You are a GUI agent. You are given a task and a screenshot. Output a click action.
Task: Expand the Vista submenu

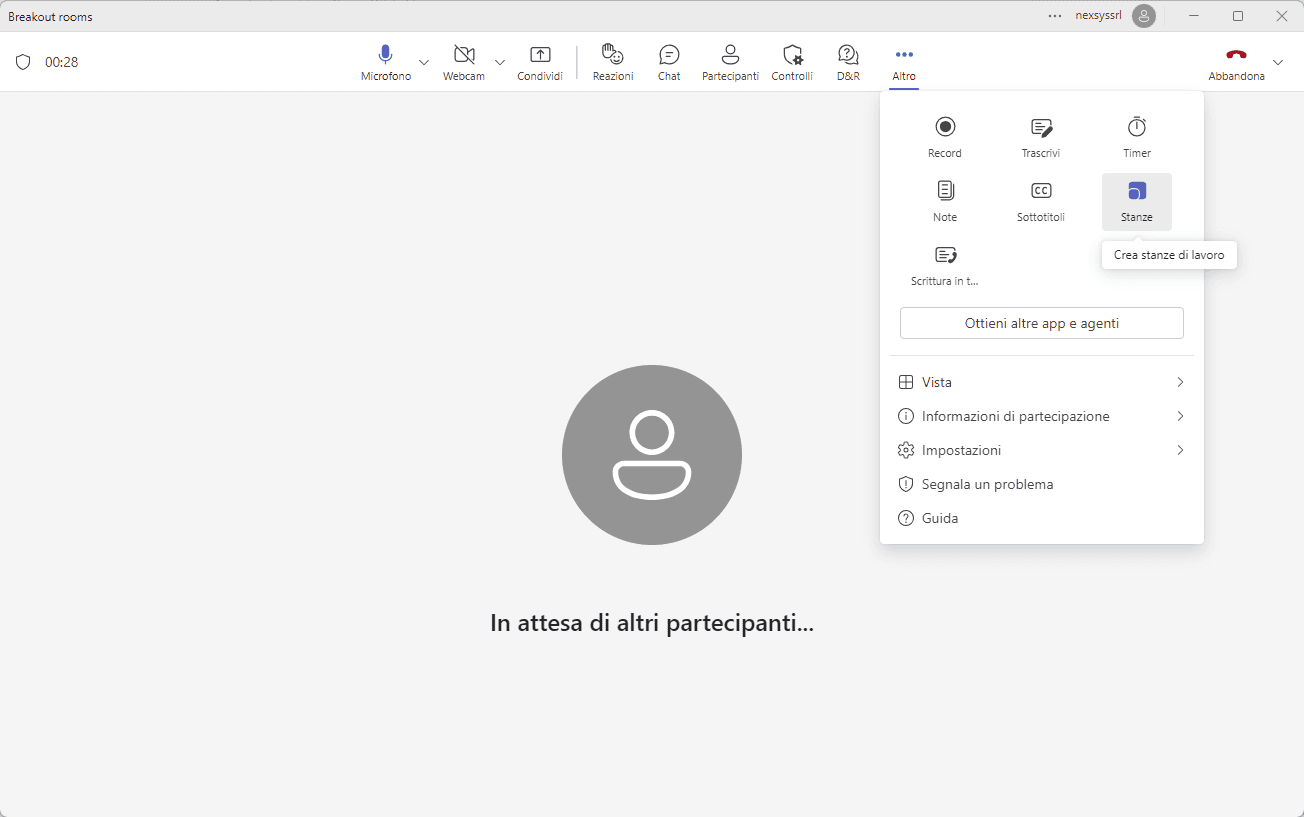pos(1042,382)
